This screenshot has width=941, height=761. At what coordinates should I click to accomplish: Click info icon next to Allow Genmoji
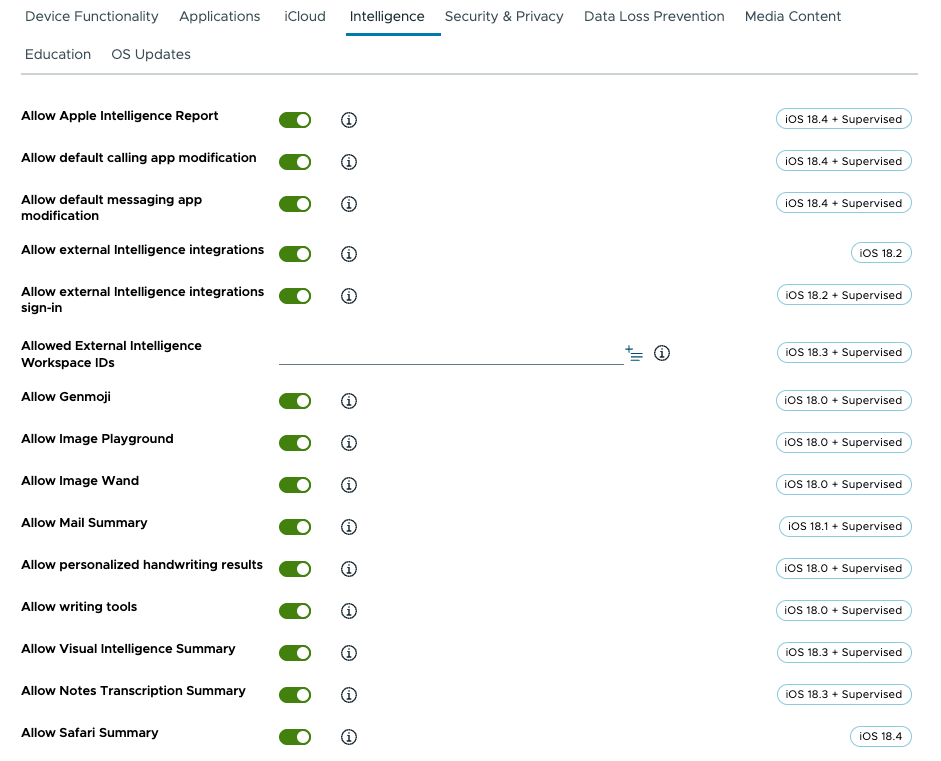[349, 401]
